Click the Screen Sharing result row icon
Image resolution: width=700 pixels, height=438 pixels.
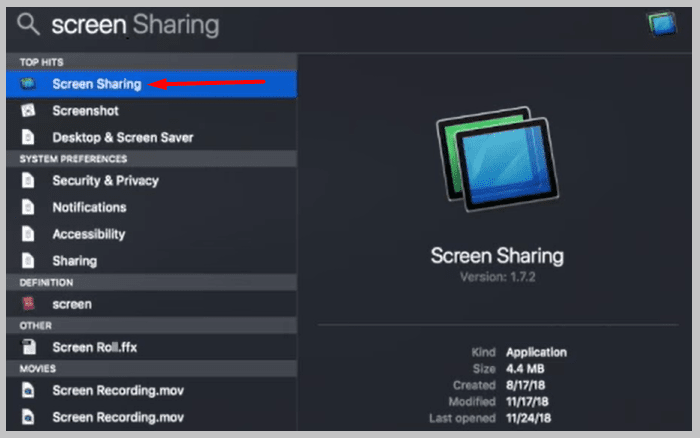28,83
